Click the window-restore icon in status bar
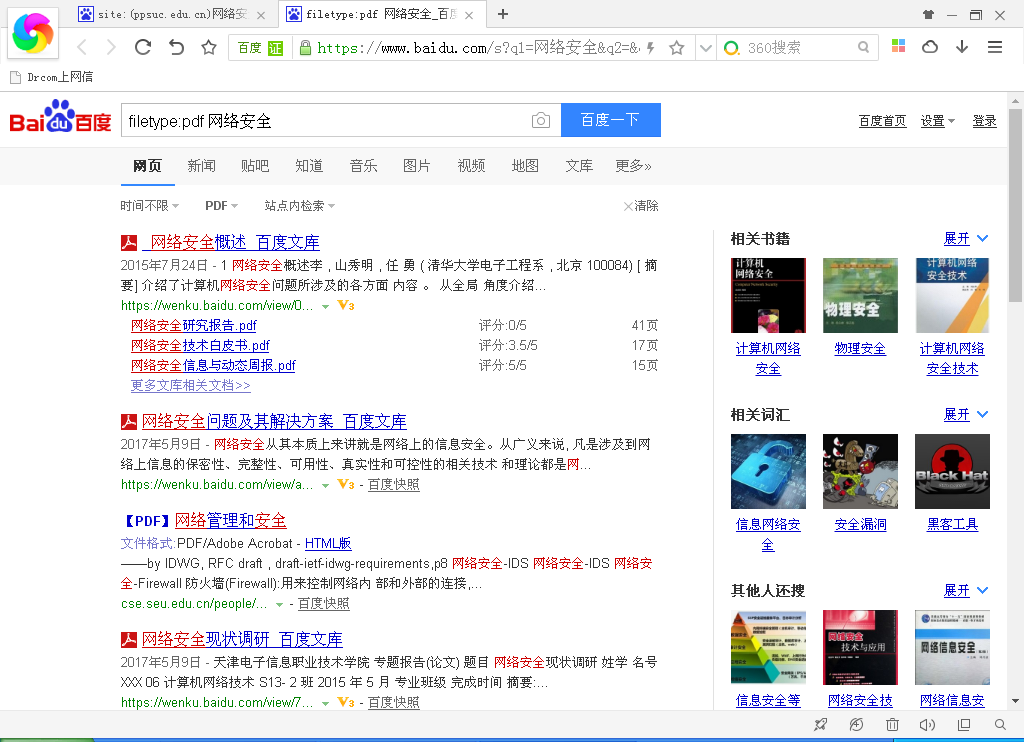1024x742 pixels. point(964,724)
